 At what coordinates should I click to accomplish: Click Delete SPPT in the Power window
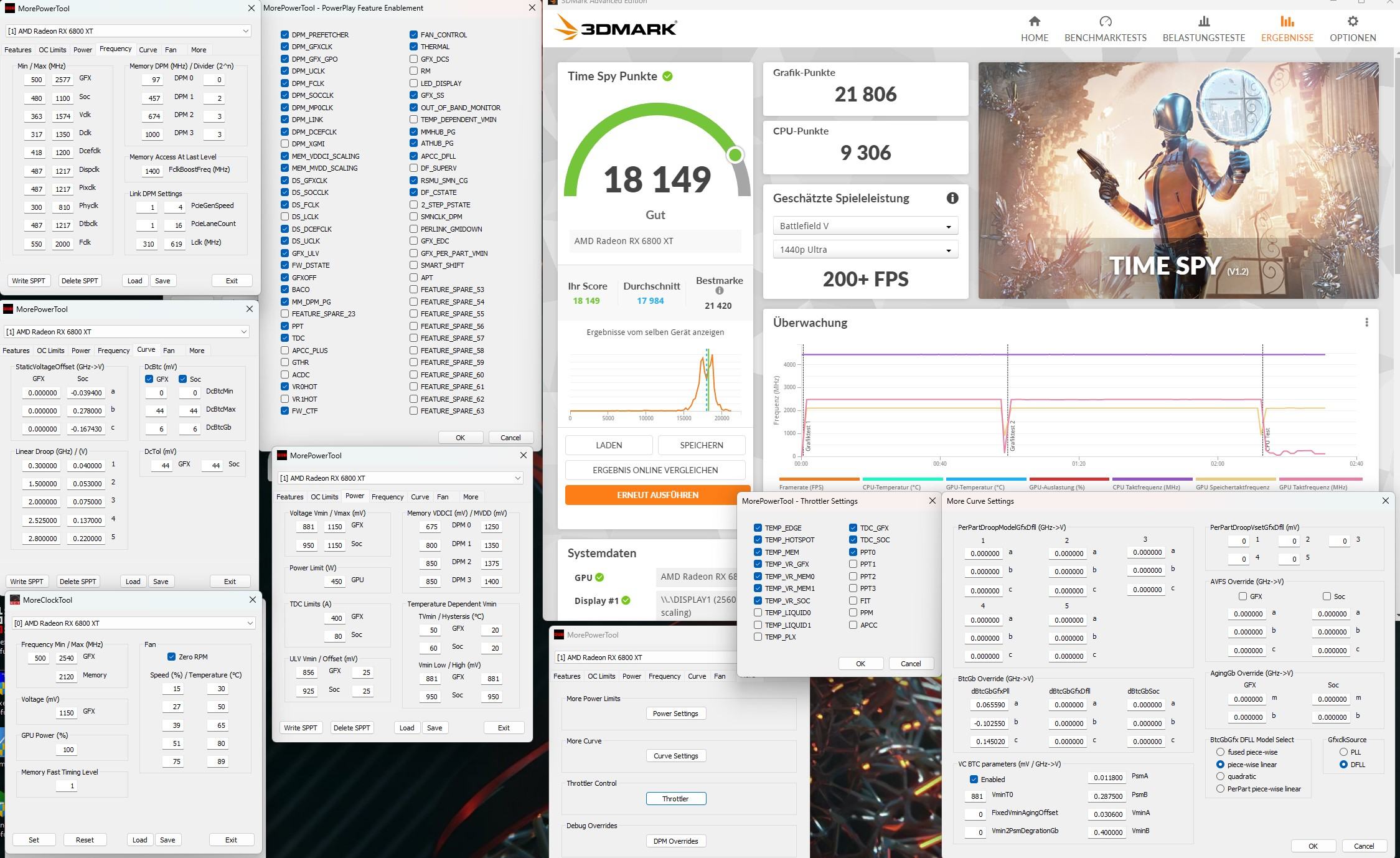(x=352, y=728)
